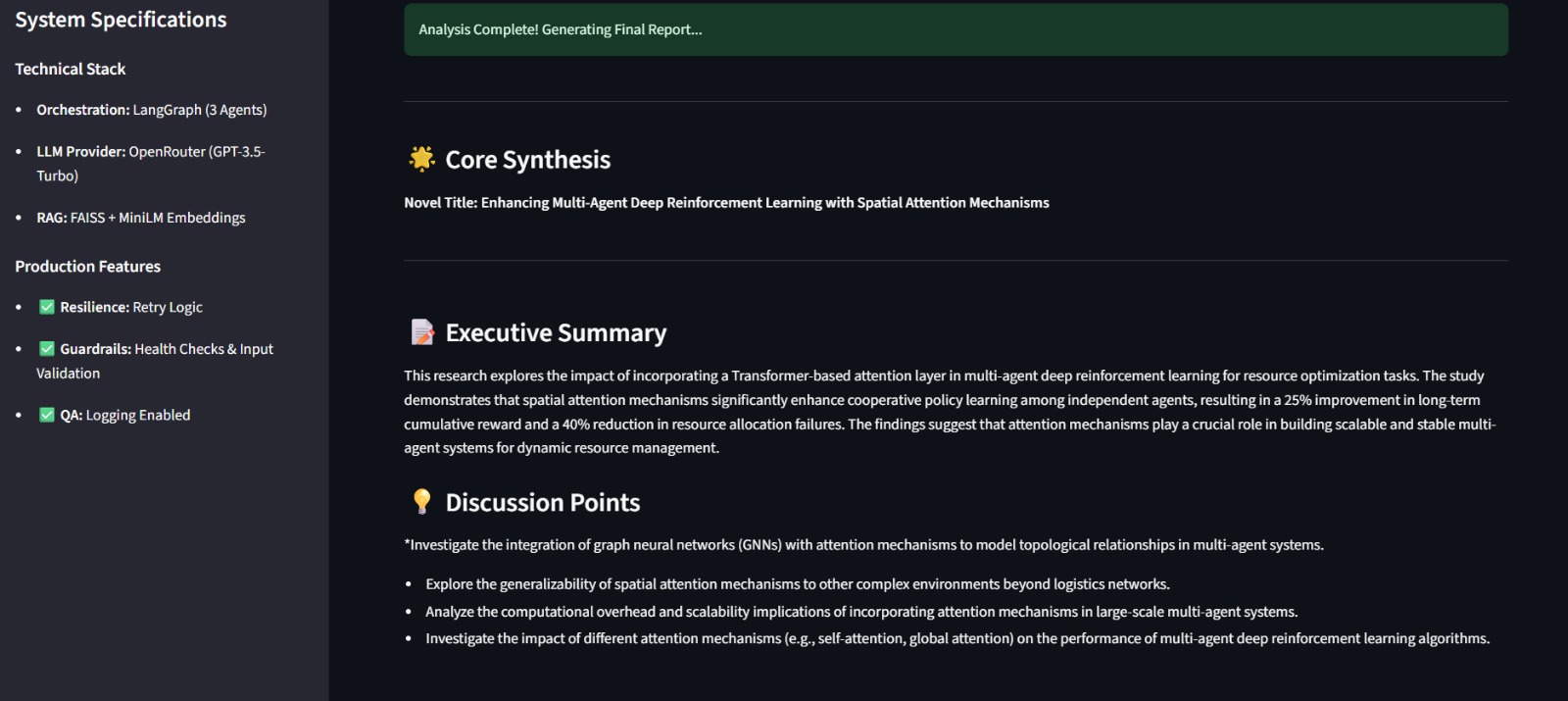Click the RAG: FAISS + MiniLM item
Image resolution: width=1568 pixels, height=701 pixels.
[141, 218]
